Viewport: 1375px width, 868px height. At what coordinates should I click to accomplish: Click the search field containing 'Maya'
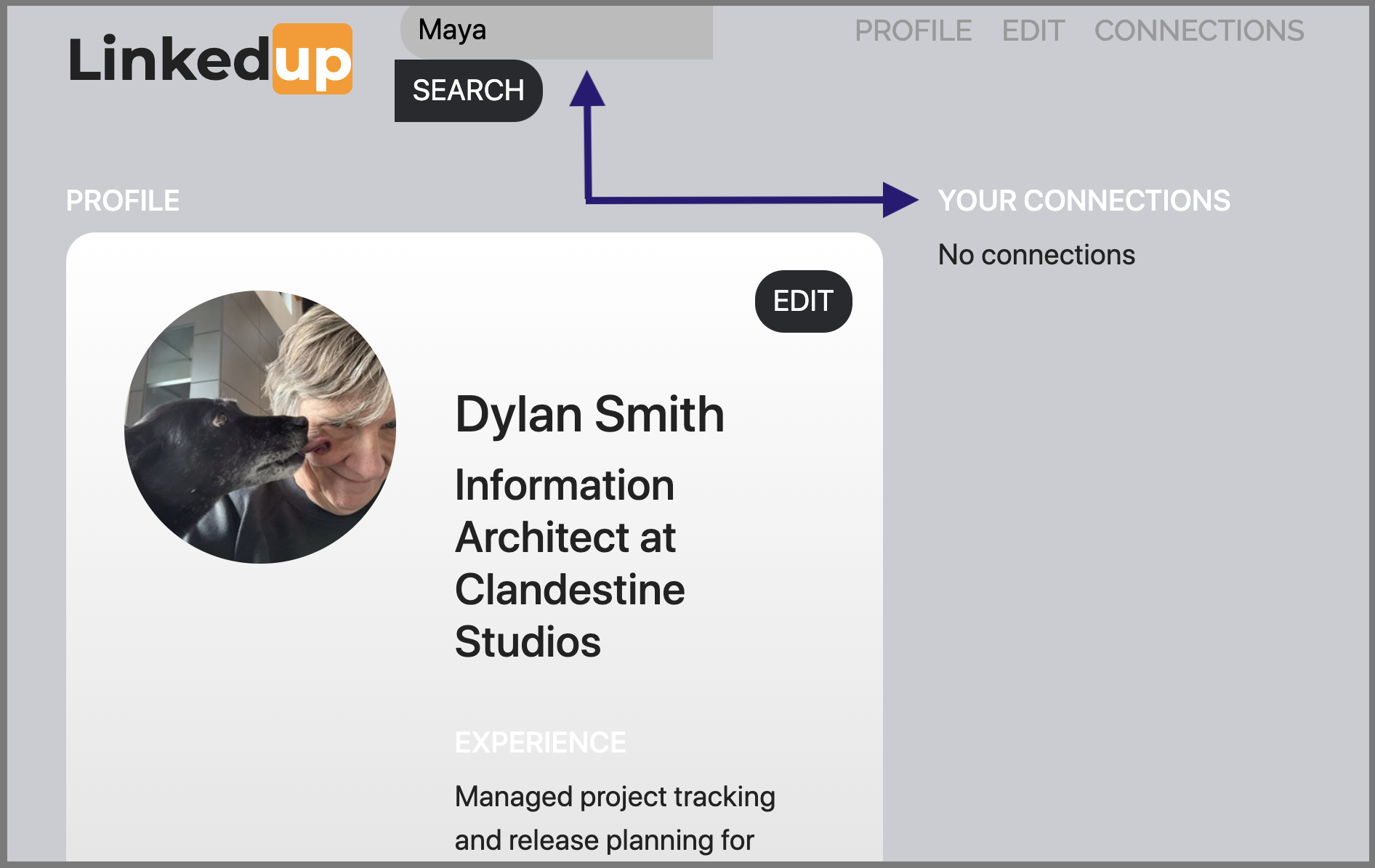click(556, 31)
